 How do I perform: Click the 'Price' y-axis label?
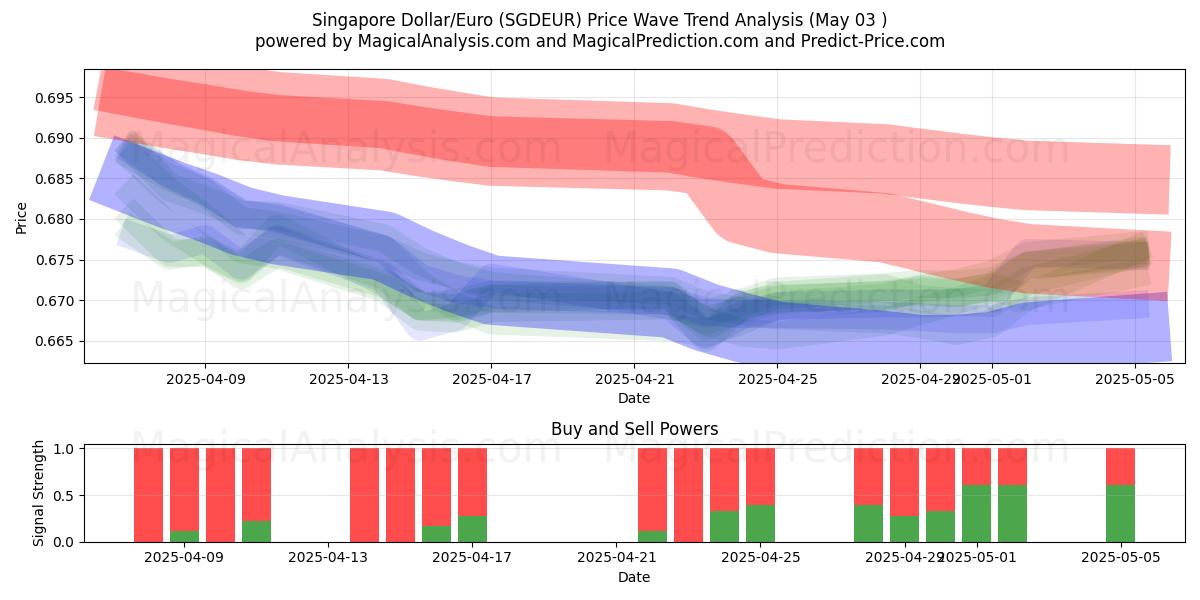click(22, 216)
